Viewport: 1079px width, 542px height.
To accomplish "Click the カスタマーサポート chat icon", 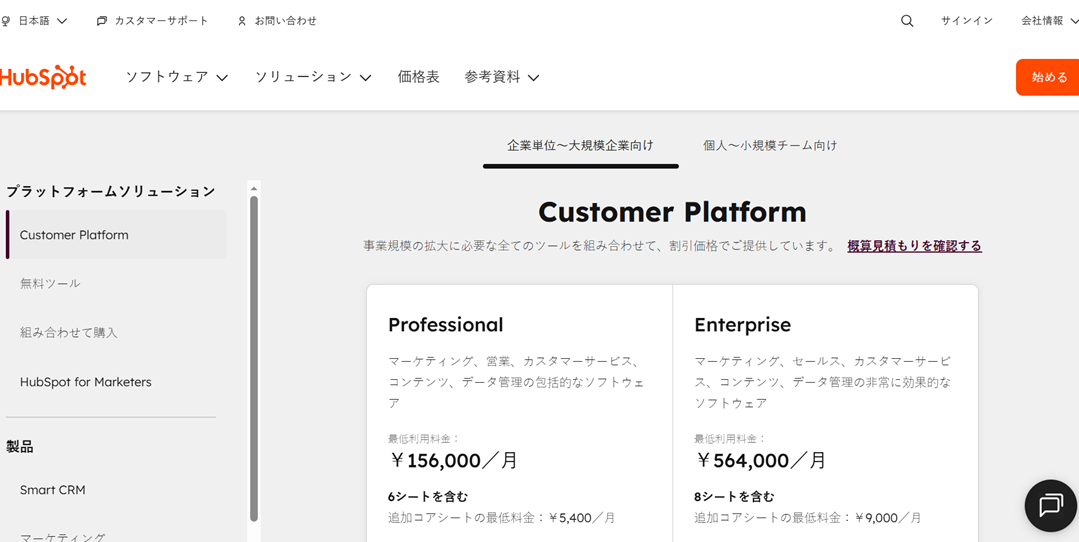I will tap(102, 21).
